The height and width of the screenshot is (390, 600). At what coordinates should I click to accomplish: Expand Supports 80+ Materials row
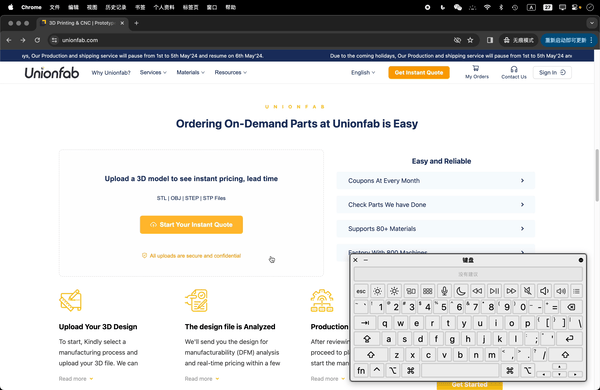(x=435, y=229)
